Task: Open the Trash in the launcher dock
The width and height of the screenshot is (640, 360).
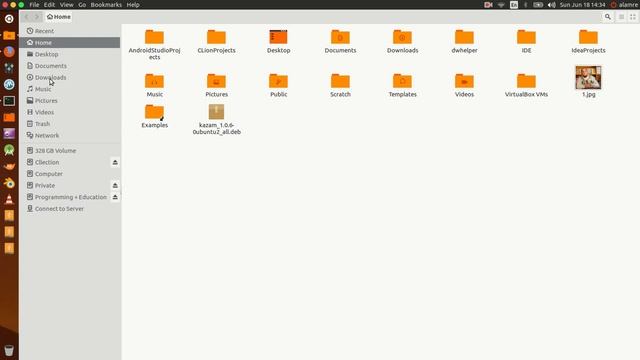Action: 9,350
